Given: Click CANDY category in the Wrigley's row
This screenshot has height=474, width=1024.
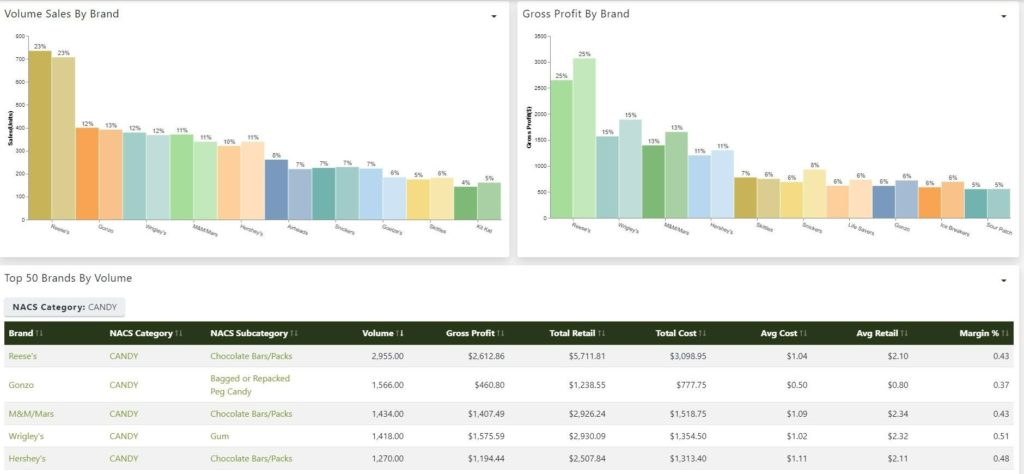Looking at the screenshot, I should click(124, 436).
